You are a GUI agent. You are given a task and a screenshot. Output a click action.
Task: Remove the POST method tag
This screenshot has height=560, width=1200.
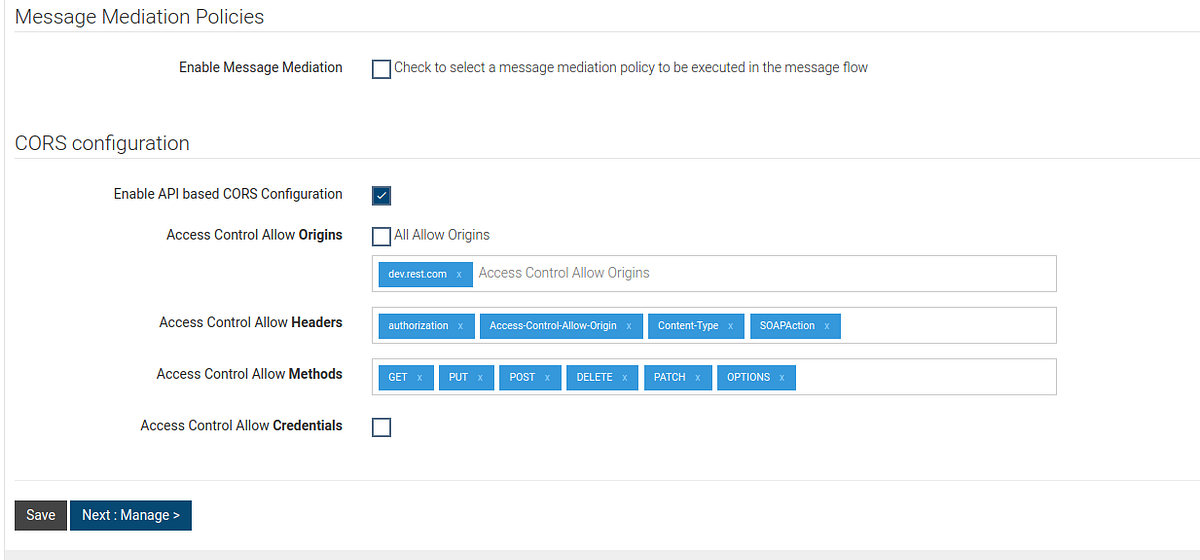(x=547, y=378)
